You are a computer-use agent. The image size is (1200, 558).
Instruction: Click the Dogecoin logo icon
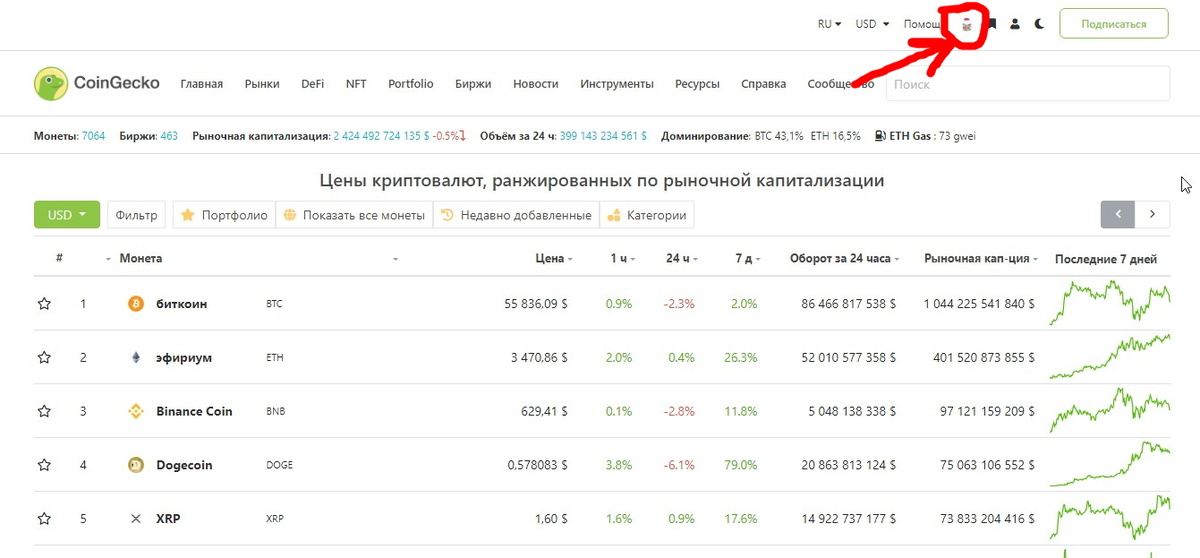click(136, 465)
